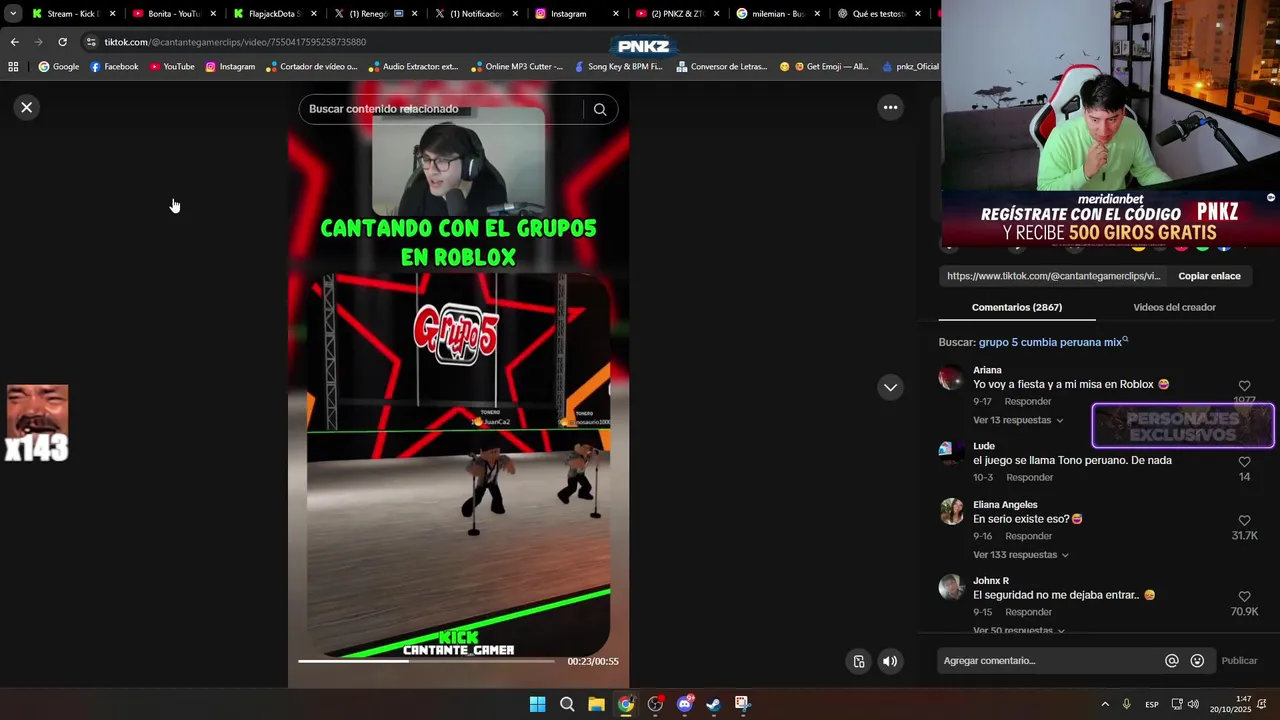Viewport: 1280px width, 720px height.
Task: Show hidden tray icons chevron
Action: tap(1105, 704)
